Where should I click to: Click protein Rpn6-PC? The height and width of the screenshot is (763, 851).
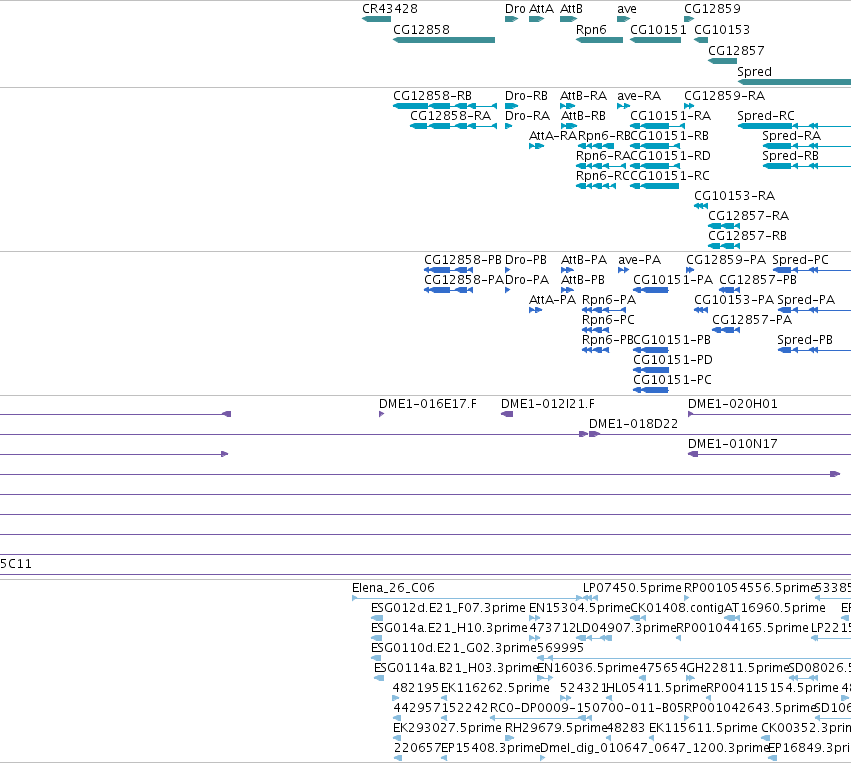click(x=595, y=330)
